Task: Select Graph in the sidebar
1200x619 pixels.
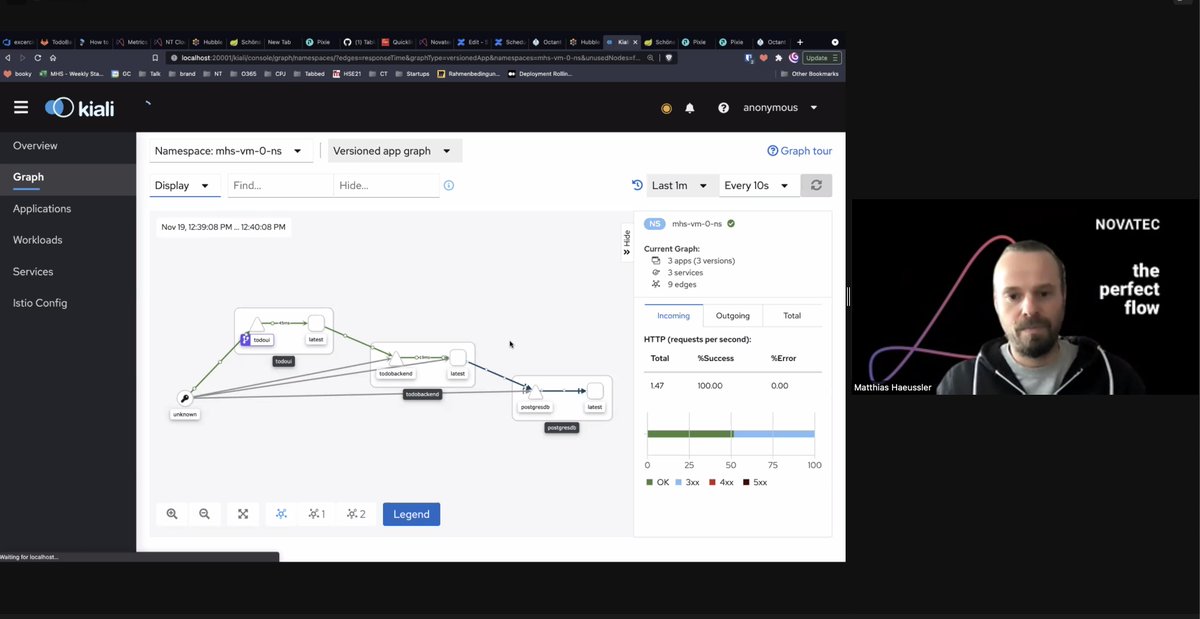Action: pos(28,177)
